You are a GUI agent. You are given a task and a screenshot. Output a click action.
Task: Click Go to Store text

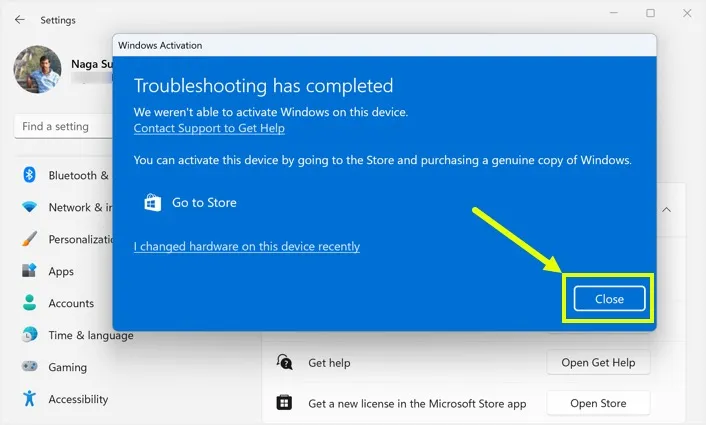click(x=204, y=203)
